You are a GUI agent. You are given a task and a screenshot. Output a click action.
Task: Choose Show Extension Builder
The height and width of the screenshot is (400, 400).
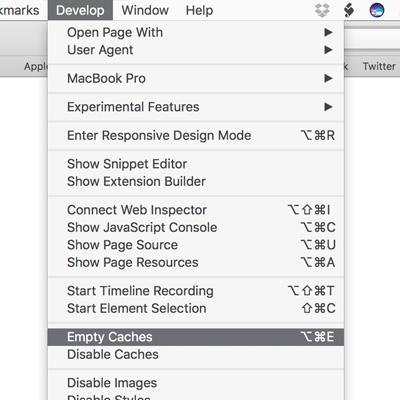click(196, 182)
